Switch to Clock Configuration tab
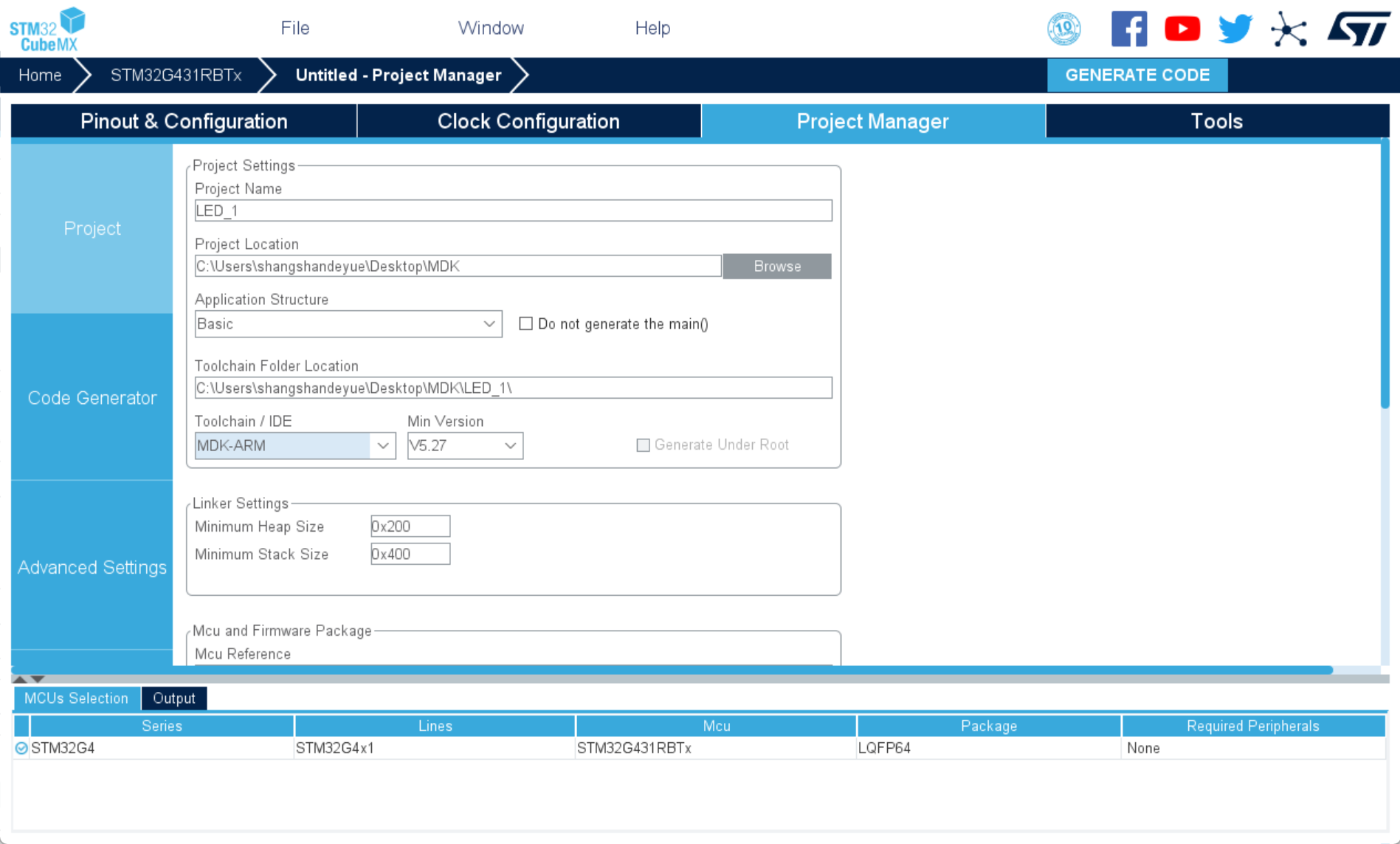The height and width of the screenshot is (844, 1400). [528, 121]
